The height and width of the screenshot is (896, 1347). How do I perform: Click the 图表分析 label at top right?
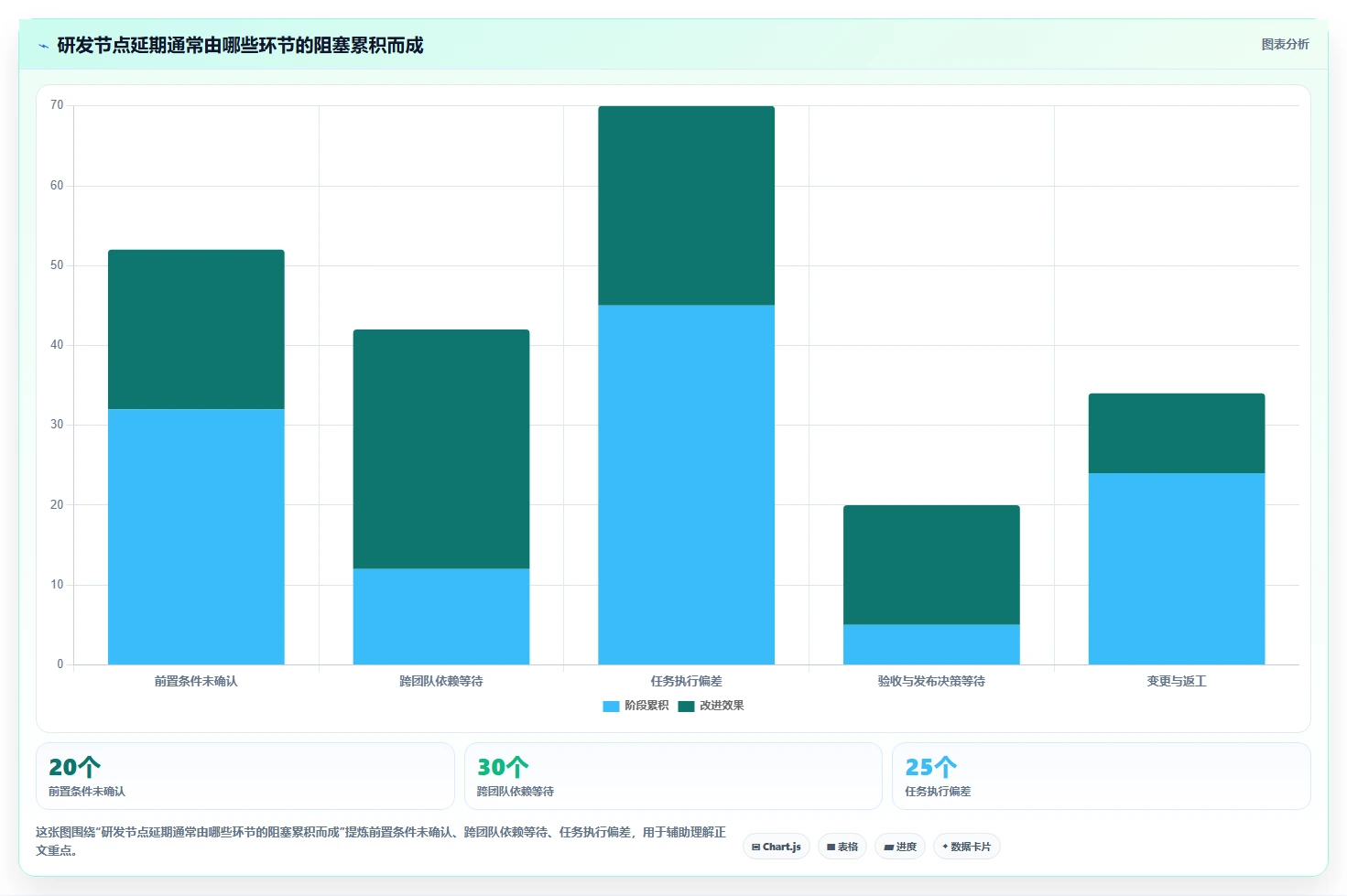click(x=1285, y=44)
